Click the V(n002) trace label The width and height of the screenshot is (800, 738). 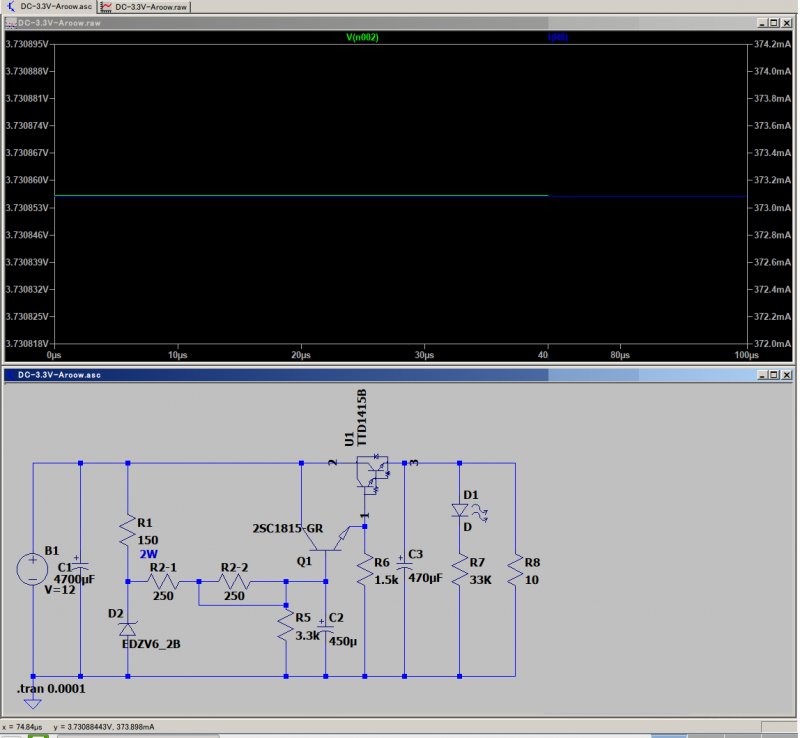point(361,37)
